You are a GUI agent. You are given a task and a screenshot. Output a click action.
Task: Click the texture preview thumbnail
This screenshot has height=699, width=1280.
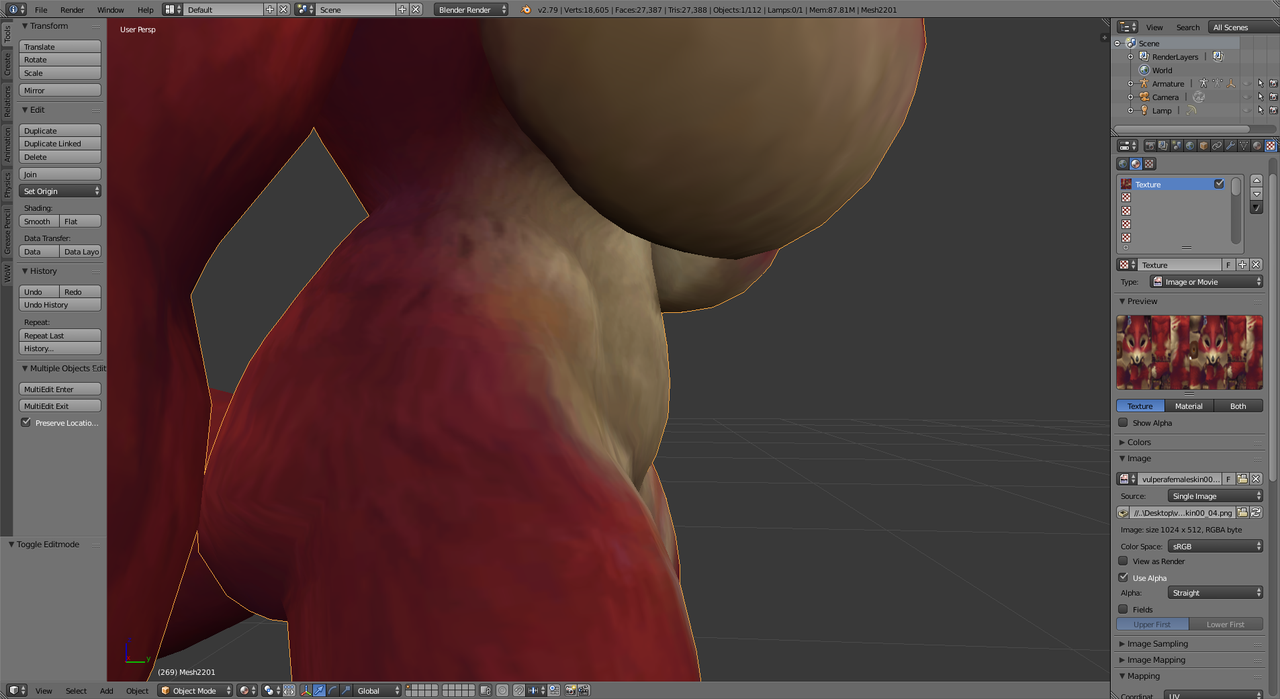click(1189, 353)
